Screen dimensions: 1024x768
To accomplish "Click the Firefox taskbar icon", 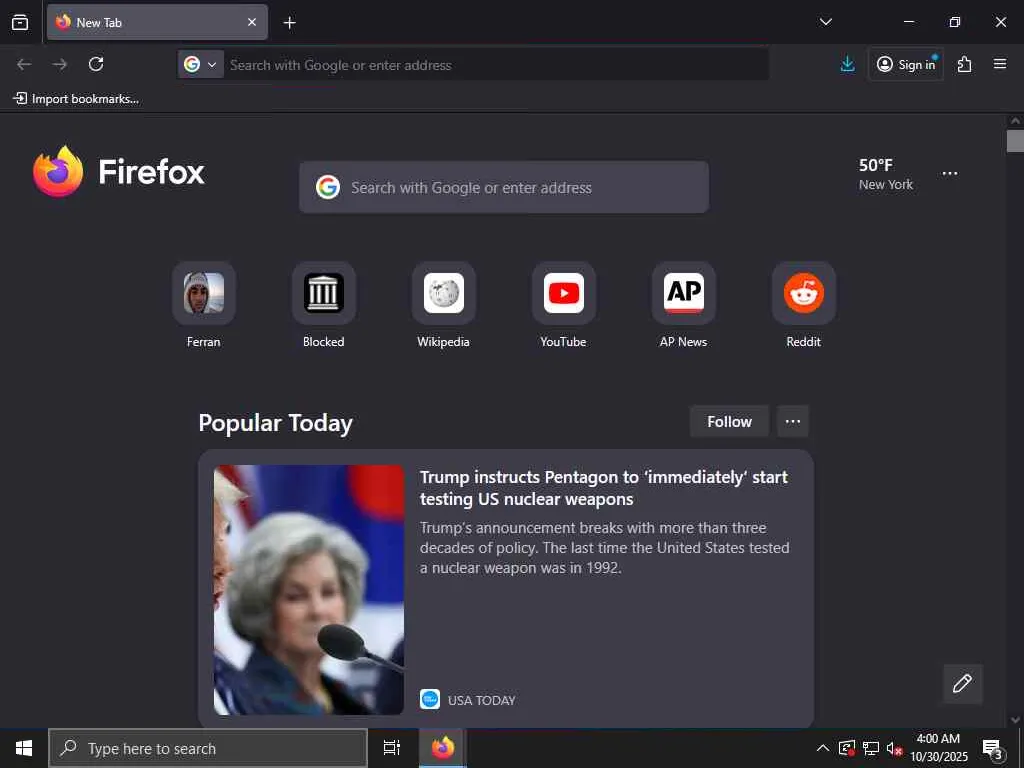I will (x=443, y=748).
